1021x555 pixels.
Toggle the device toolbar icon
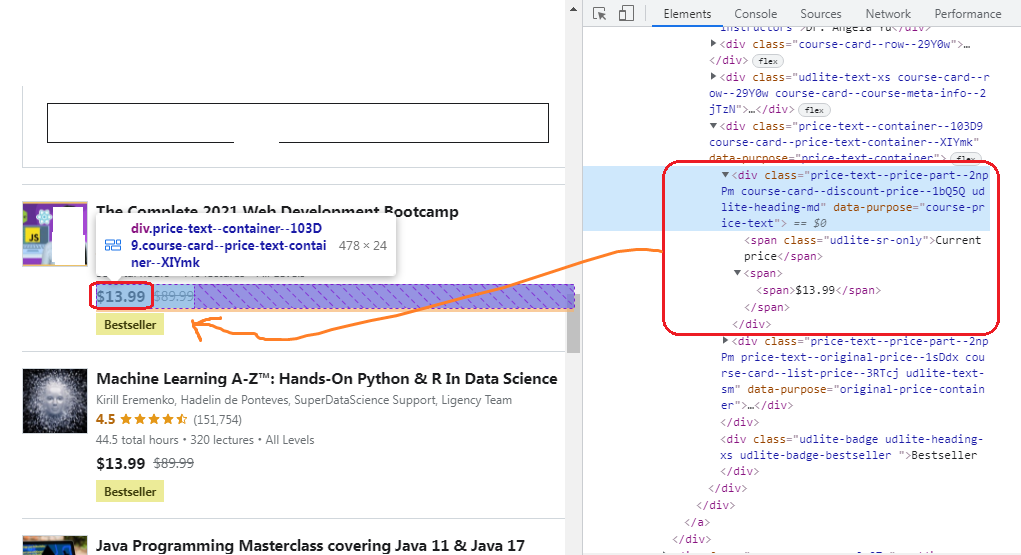point(626,14)
